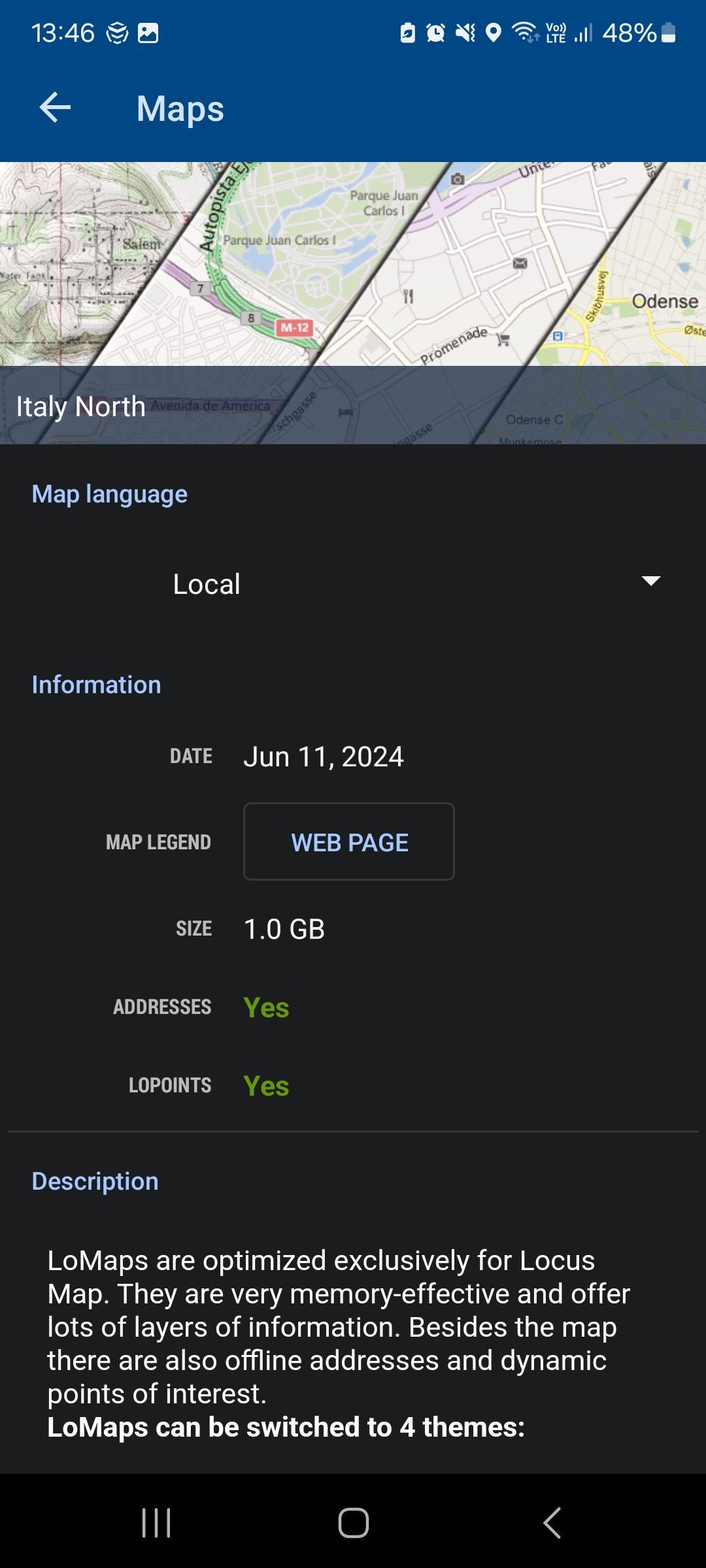Tap the muted sound status icon

[465, 33]
